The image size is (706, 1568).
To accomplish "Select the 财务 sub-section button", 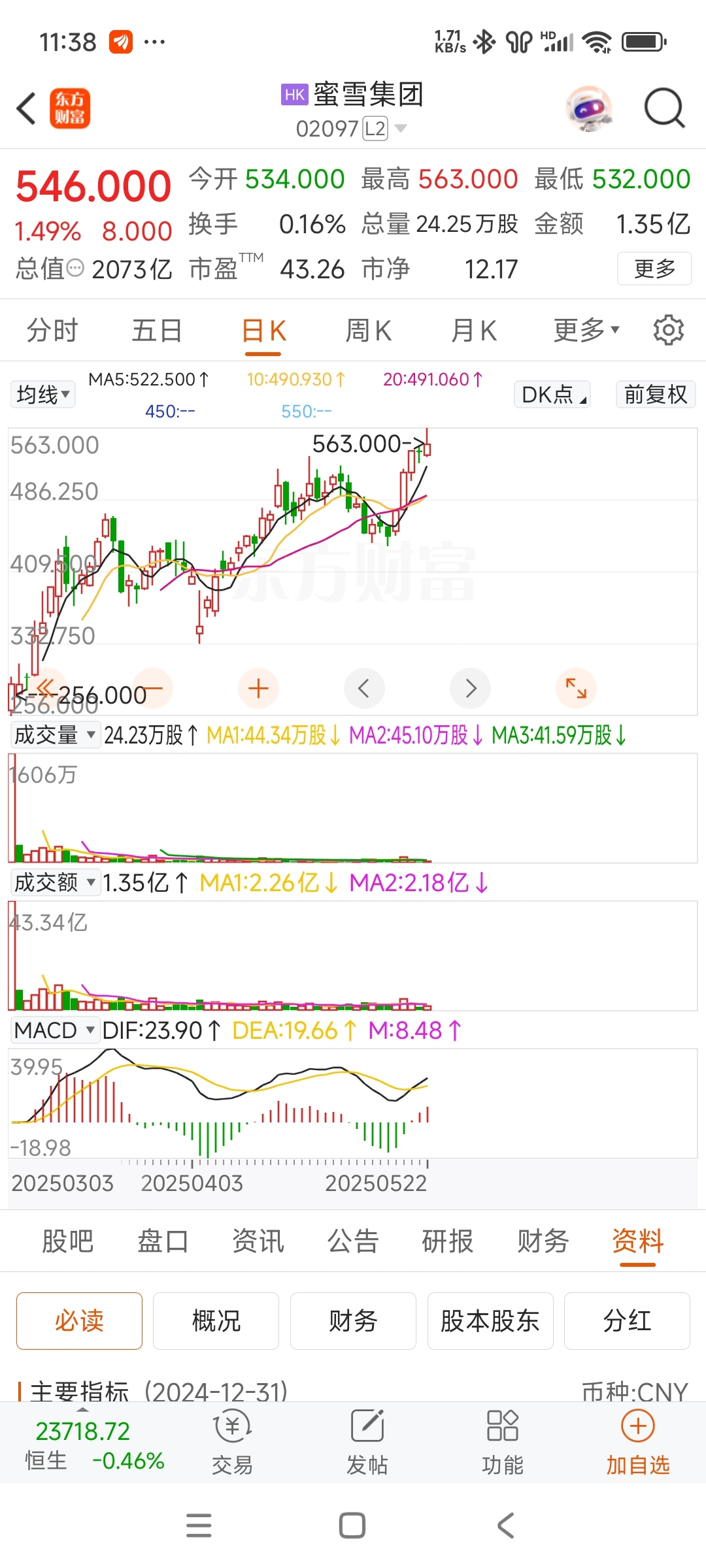I will pyautogui.click(x=353, y=1321).
